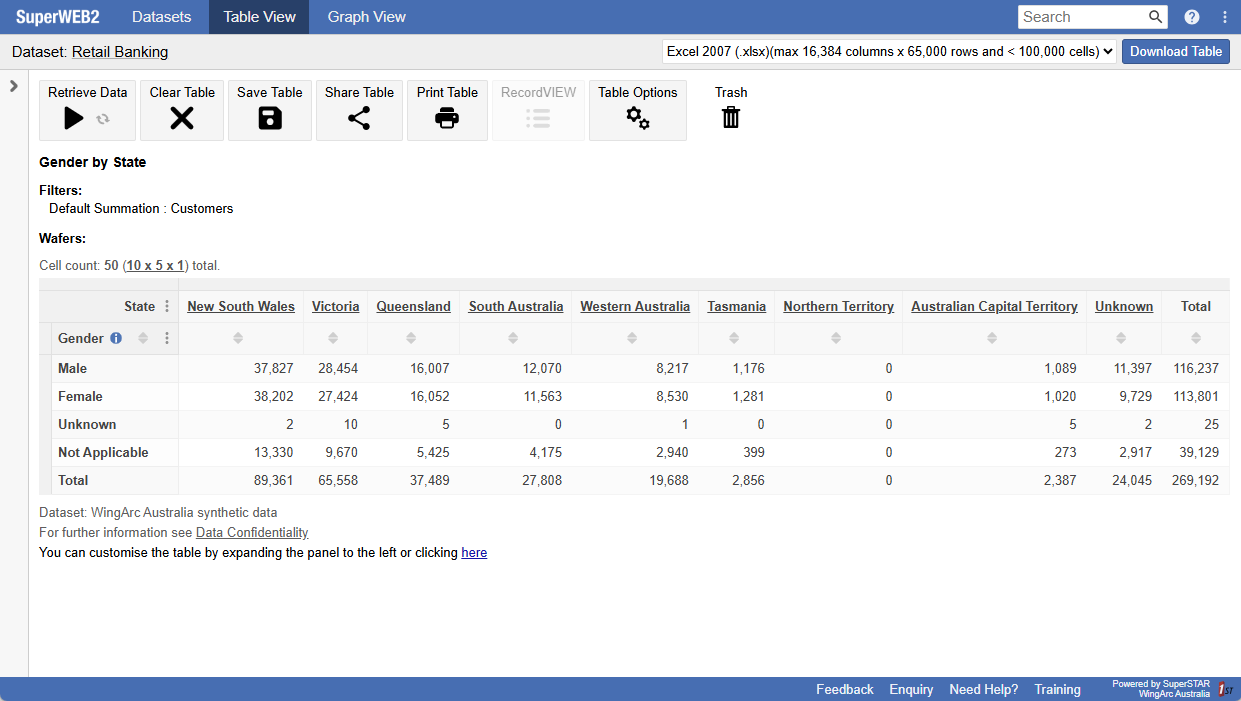
Task: Toggle sorting on the Total column
Action: point(1195,338)
